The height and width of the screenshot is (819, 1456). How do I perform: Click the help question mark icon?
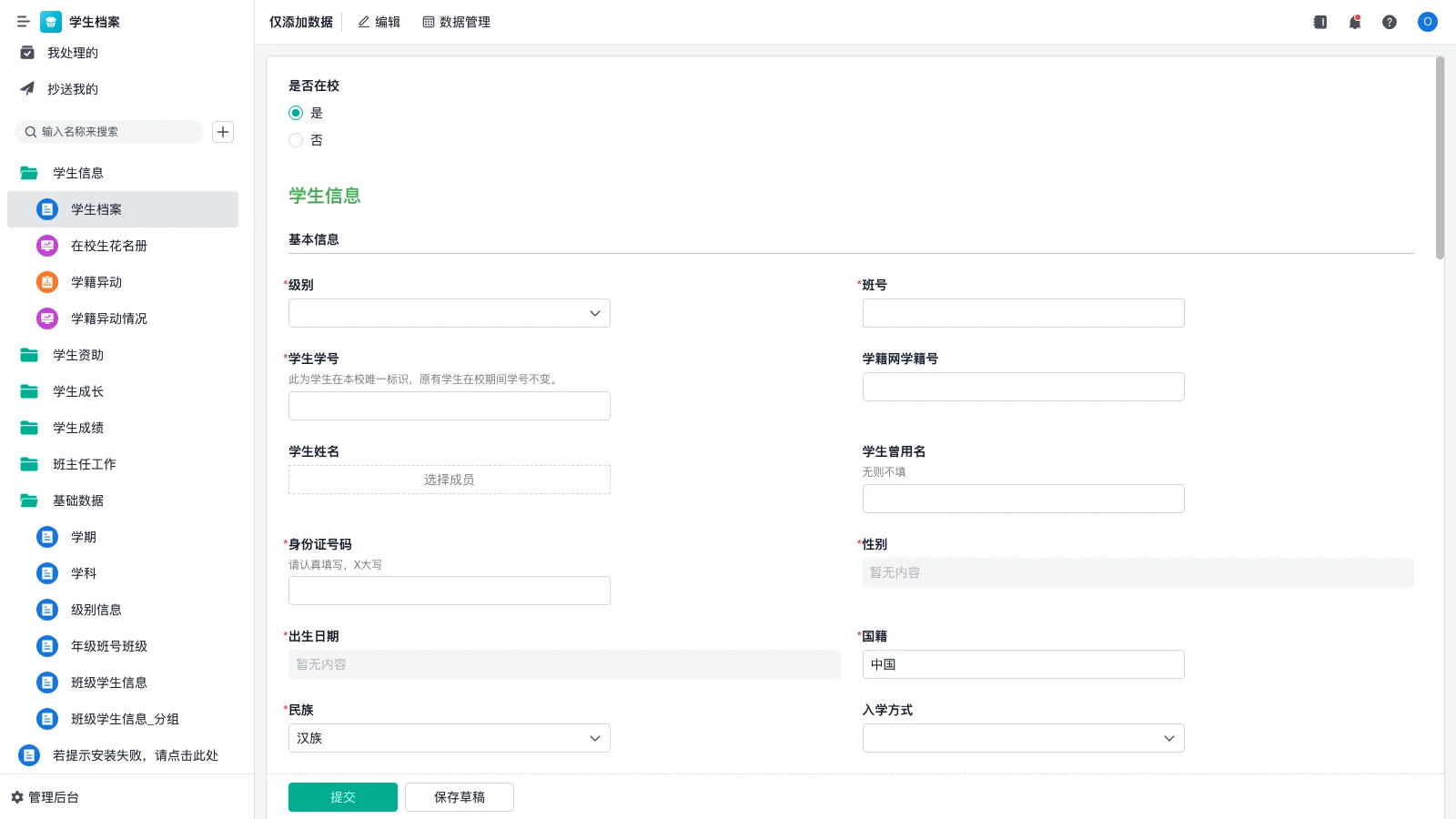1390,22
